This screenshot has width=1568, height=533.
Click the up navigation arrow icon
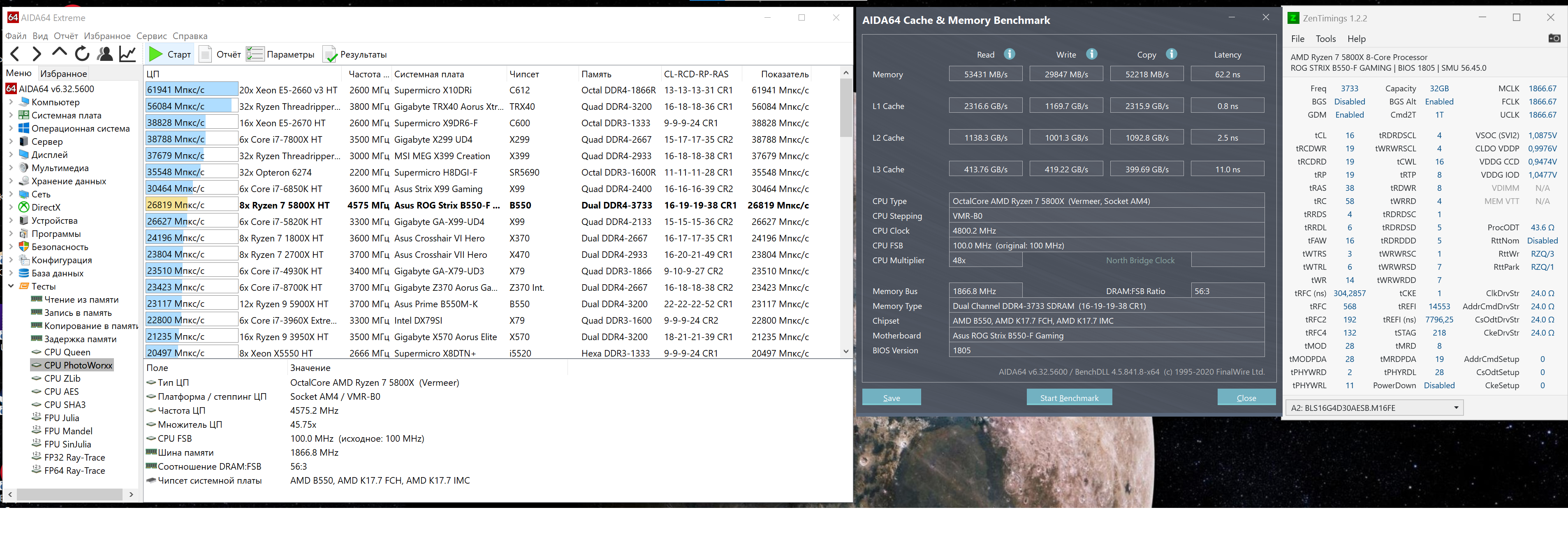coord(59,53)
